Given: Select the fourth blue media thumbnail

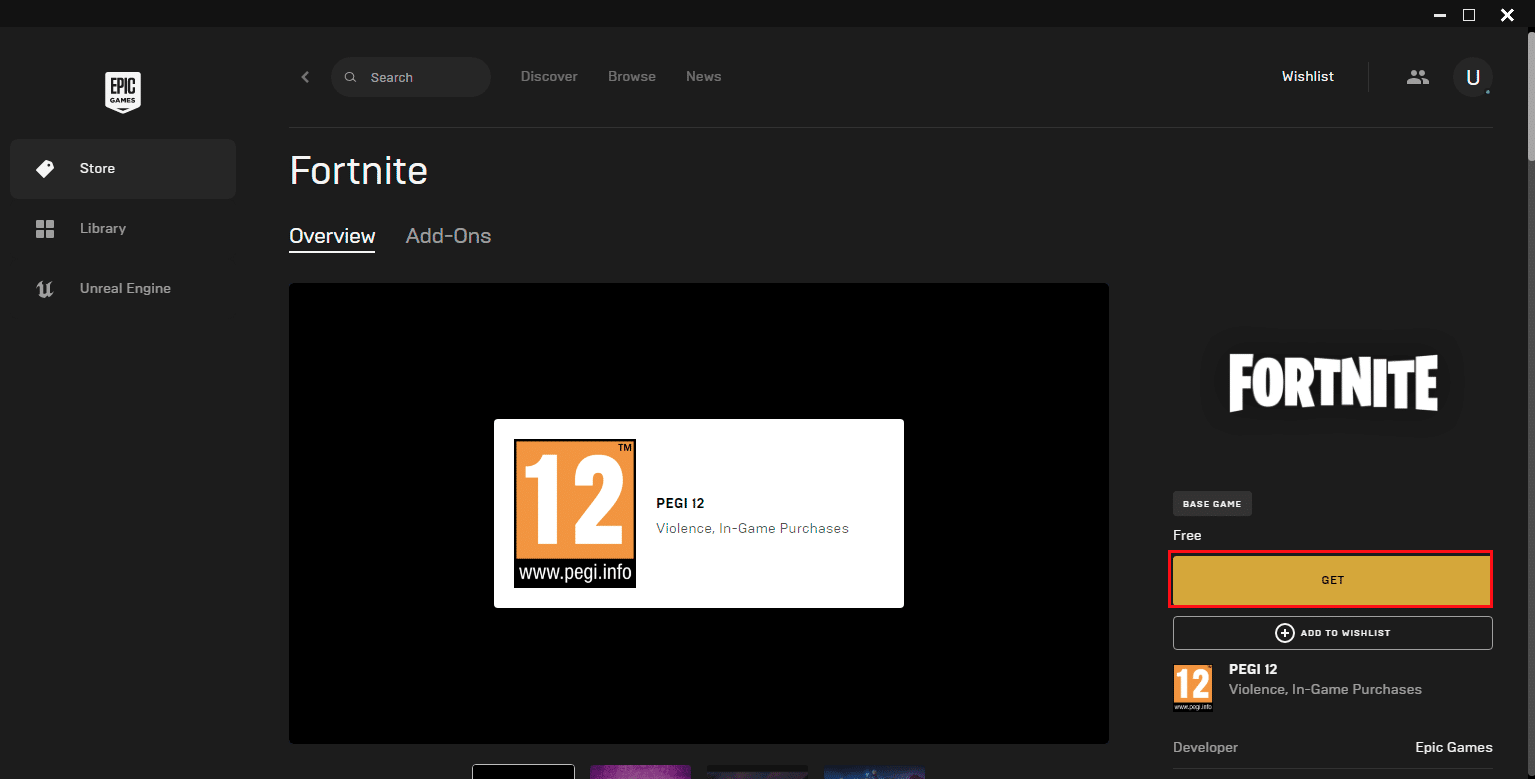Looking at the screenshot, I should tap(874, 772).
